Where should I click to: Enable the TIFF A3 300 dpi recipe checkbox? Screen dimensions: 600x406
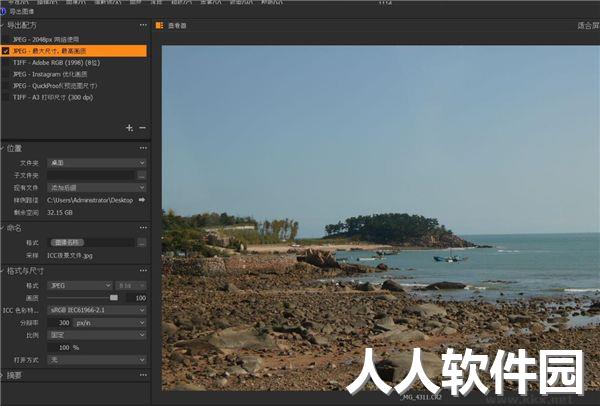coord(5,97)
